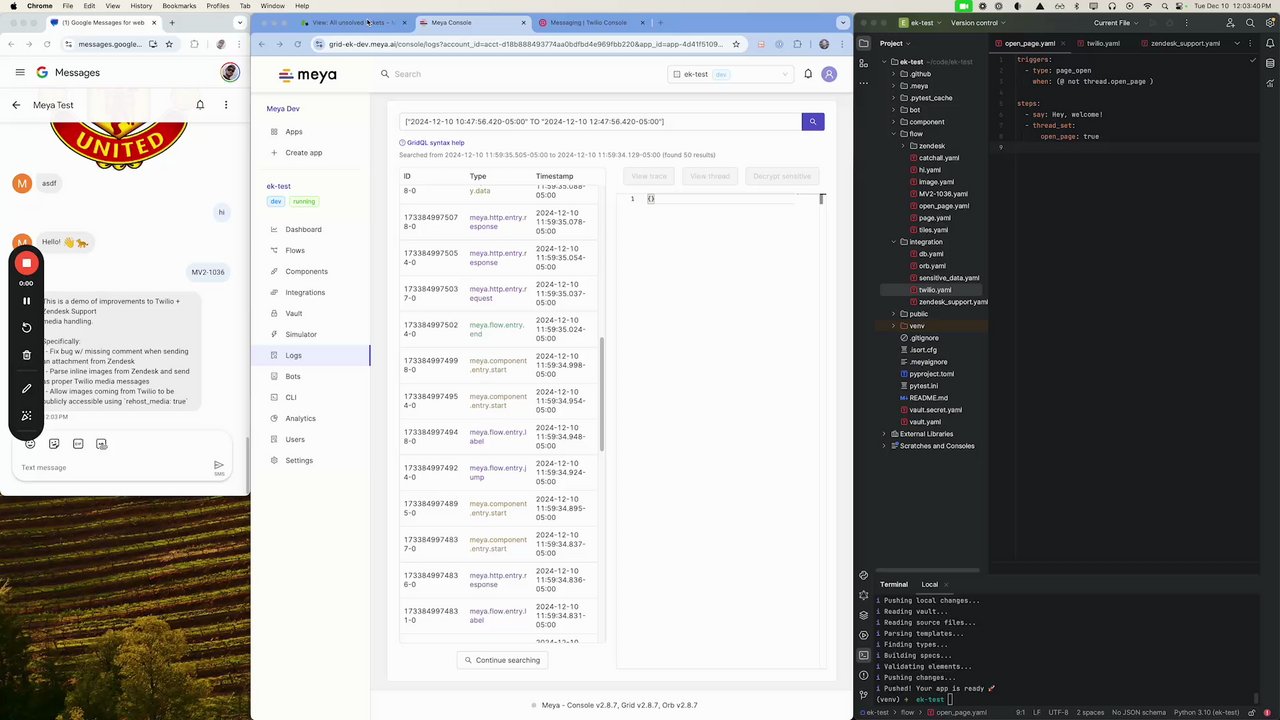Toggle the Meya Test conversation notification bell
1280x720 pixels.
tap(200, 105)
